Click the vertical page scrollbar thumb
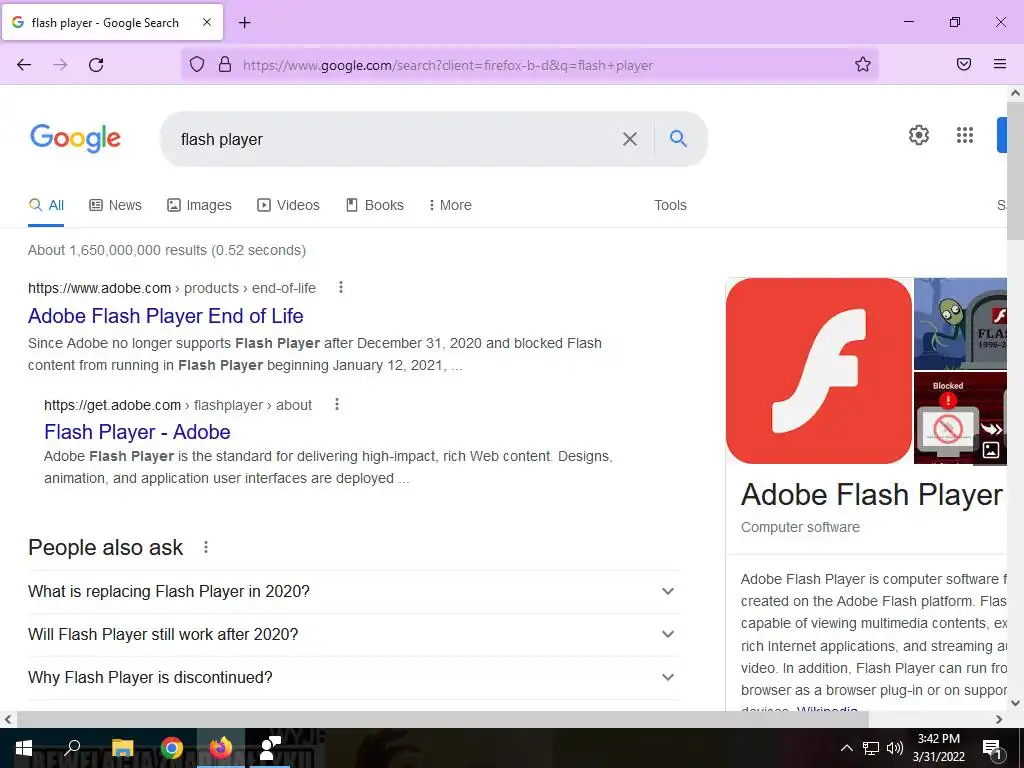 [x=1016, y=171]
